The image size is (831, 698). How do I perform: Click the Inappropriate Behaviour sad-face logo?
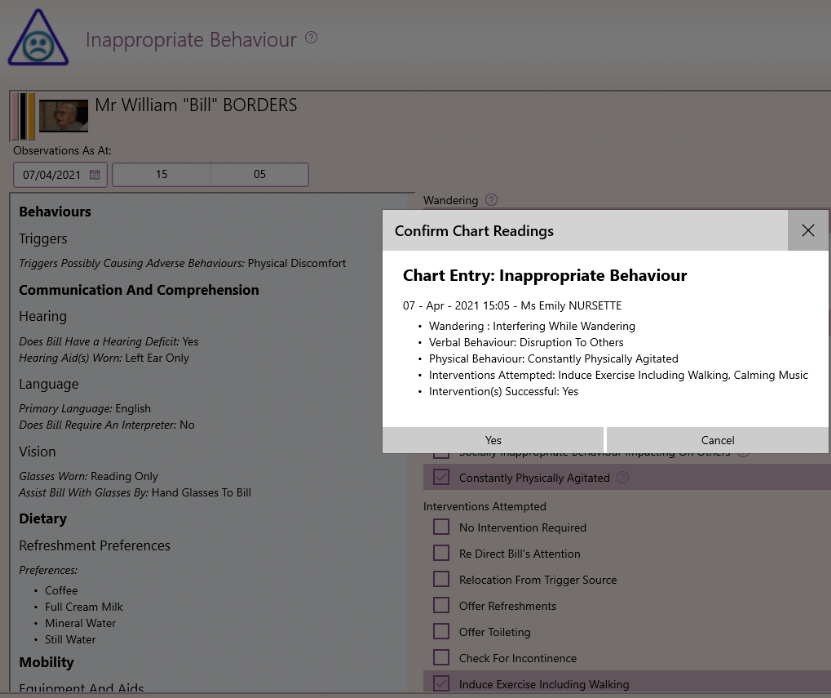click(x=38, y=39)
